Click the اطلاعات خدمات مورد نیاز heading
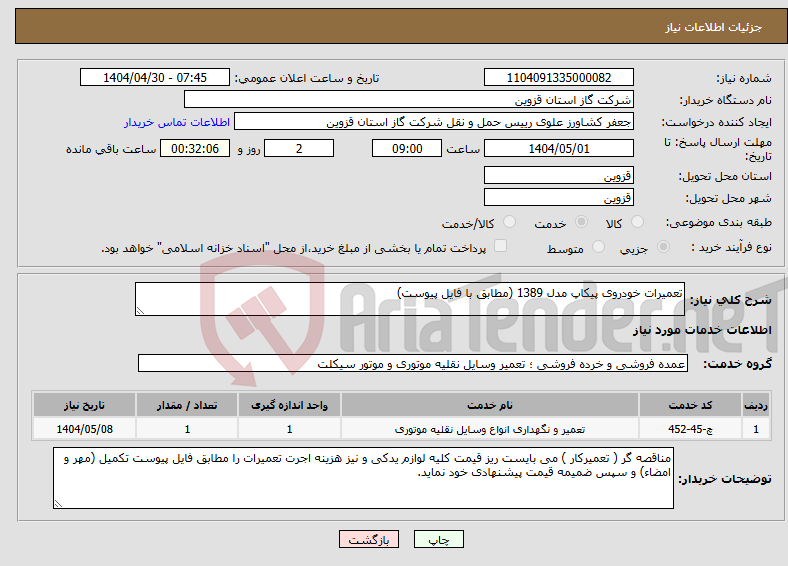 pos(702,330)
